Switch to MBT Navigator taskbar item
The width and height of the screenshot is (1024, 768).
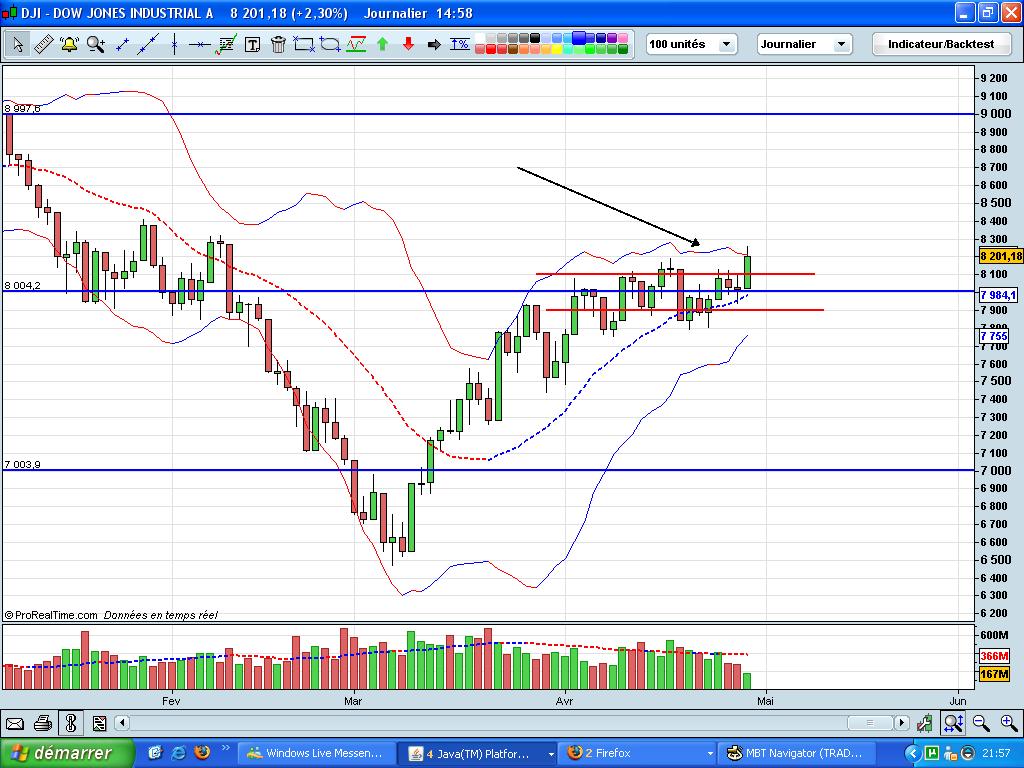pyautogui.click(x=797, y=754)
